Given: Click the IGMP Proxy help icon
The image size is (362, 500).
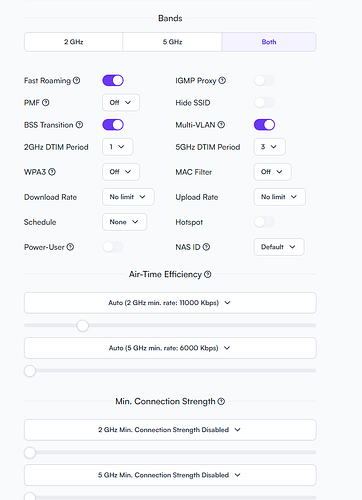Looking at the screenshot, I should [222, 80].
